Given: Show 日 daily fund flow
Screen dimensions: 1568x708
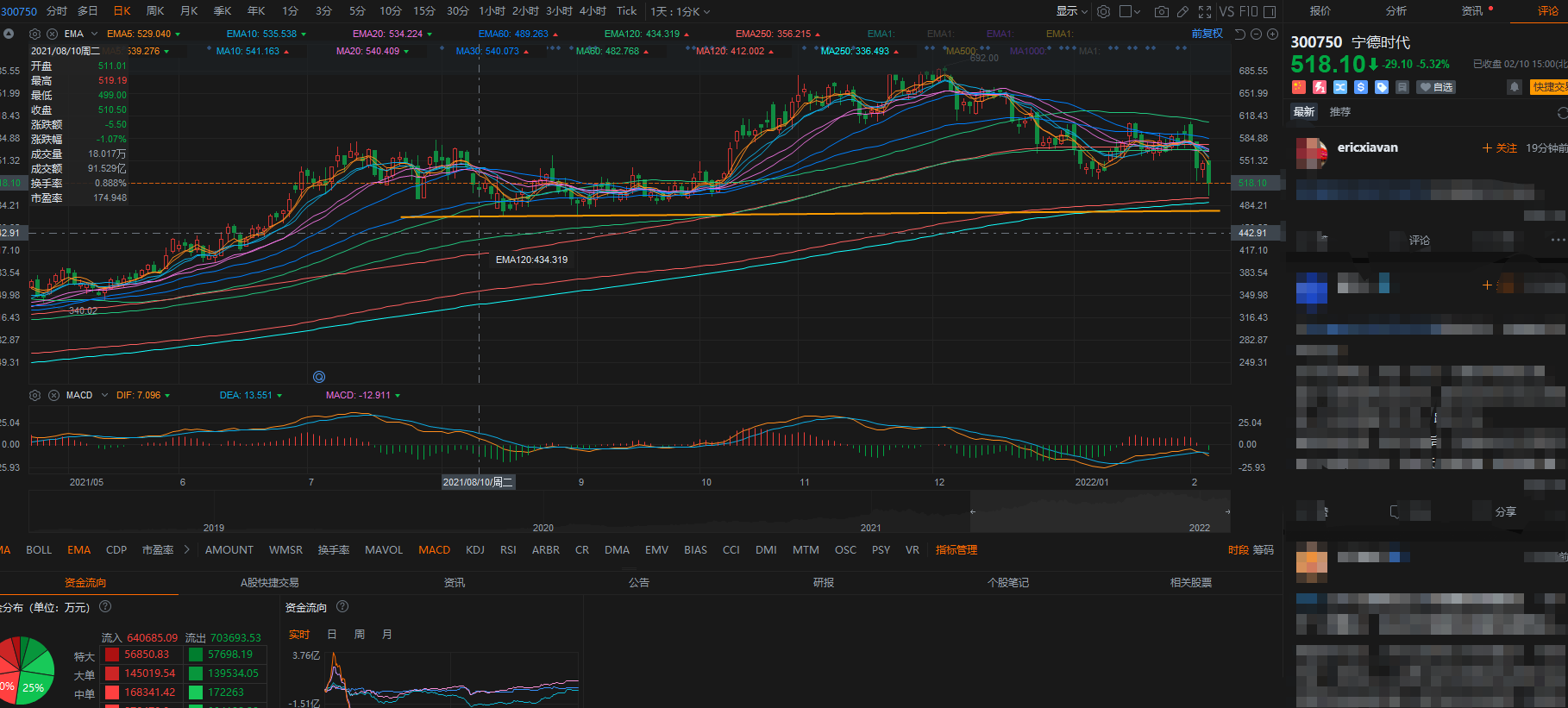Looking at the screenshot, I should (332, 635).
